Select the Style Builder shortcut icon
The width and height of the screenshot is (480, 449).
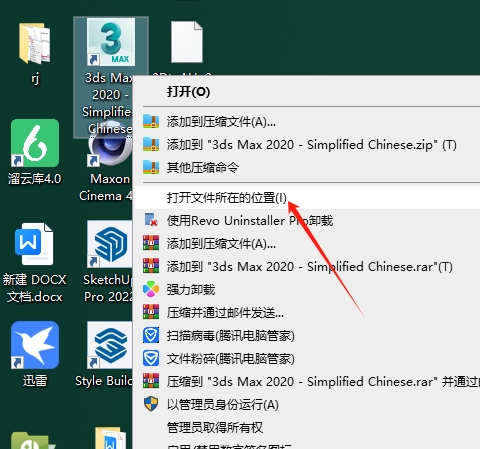pos(110,345)
